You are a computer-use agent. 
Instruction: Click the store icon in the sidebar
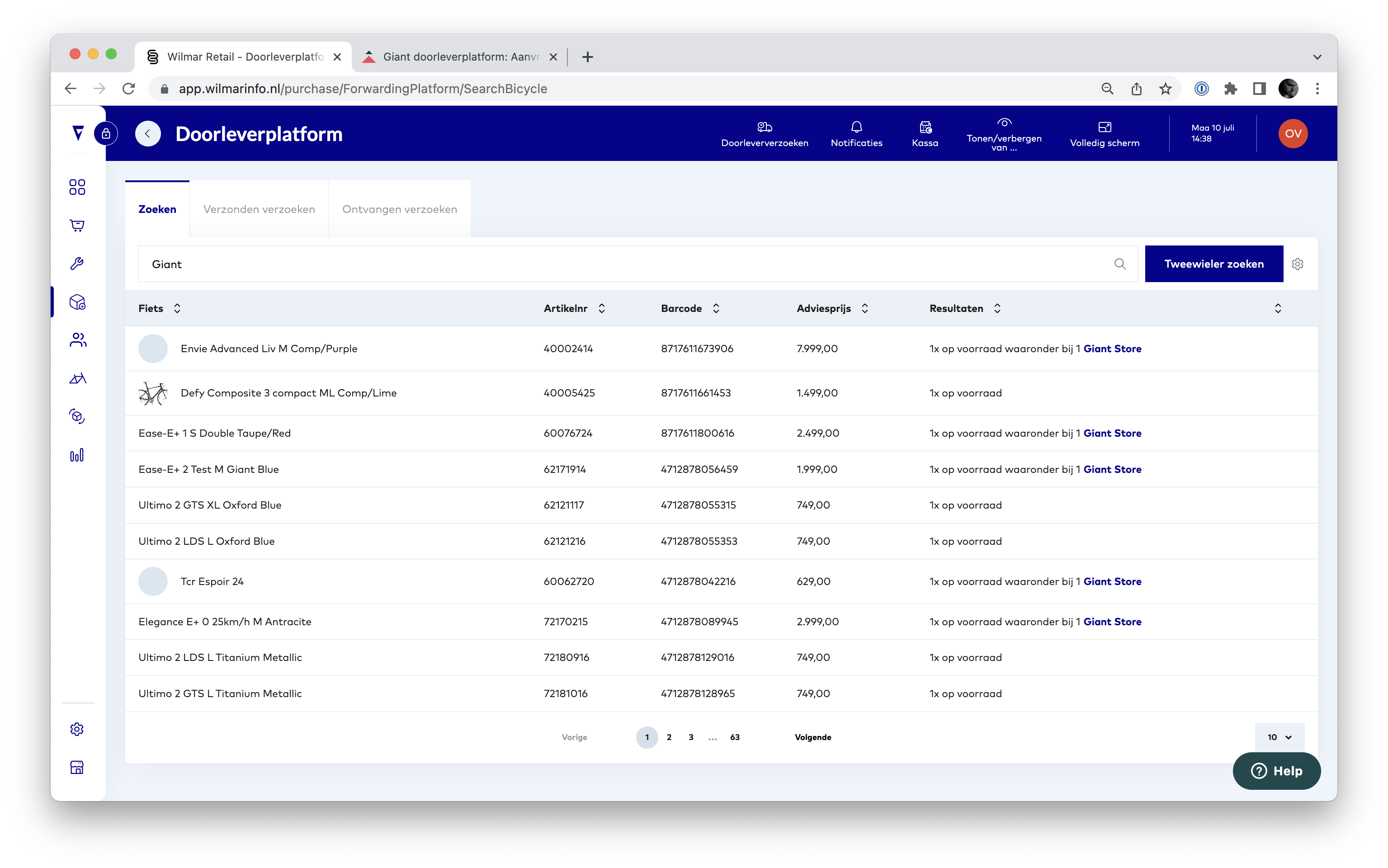[77, 767]
